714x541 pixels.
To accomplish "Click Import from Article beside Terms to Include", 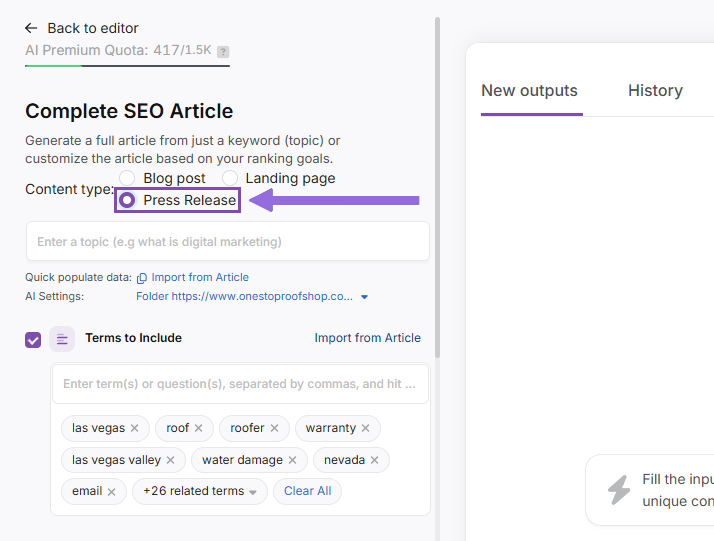I will (367, 338).
